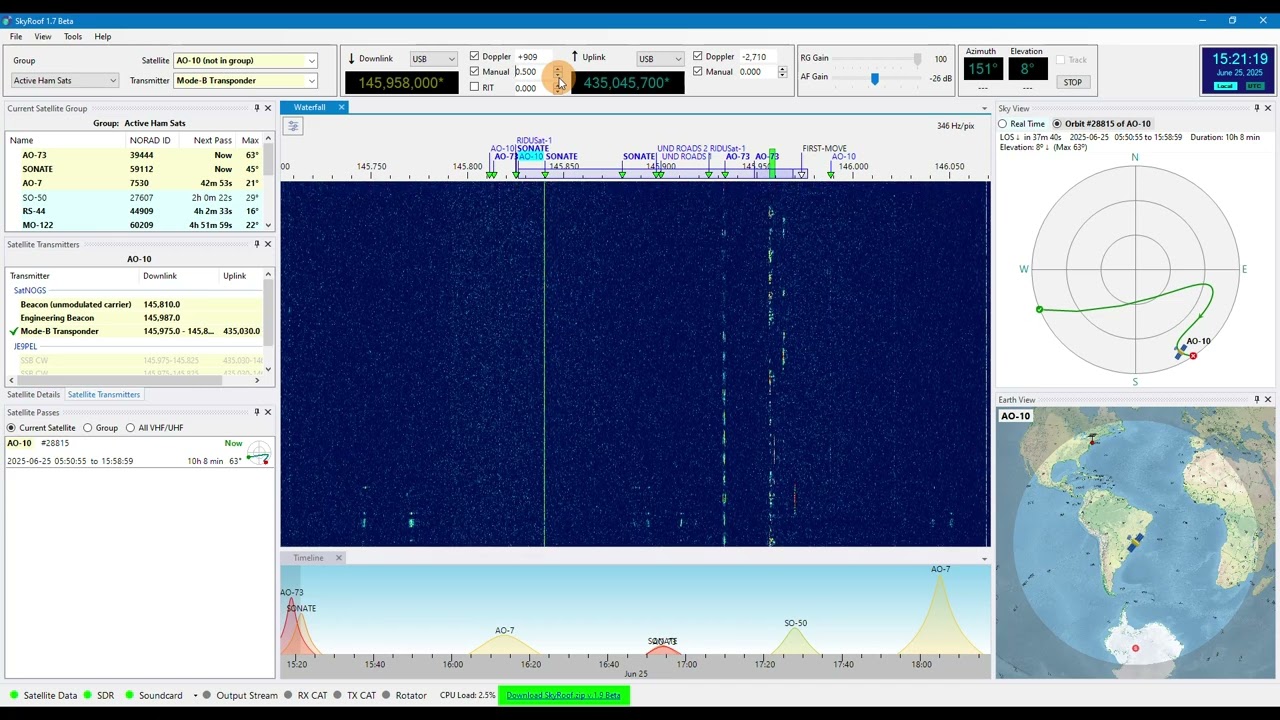Open AO-10 pass sky plot thumbnail

tap(258, 452)
